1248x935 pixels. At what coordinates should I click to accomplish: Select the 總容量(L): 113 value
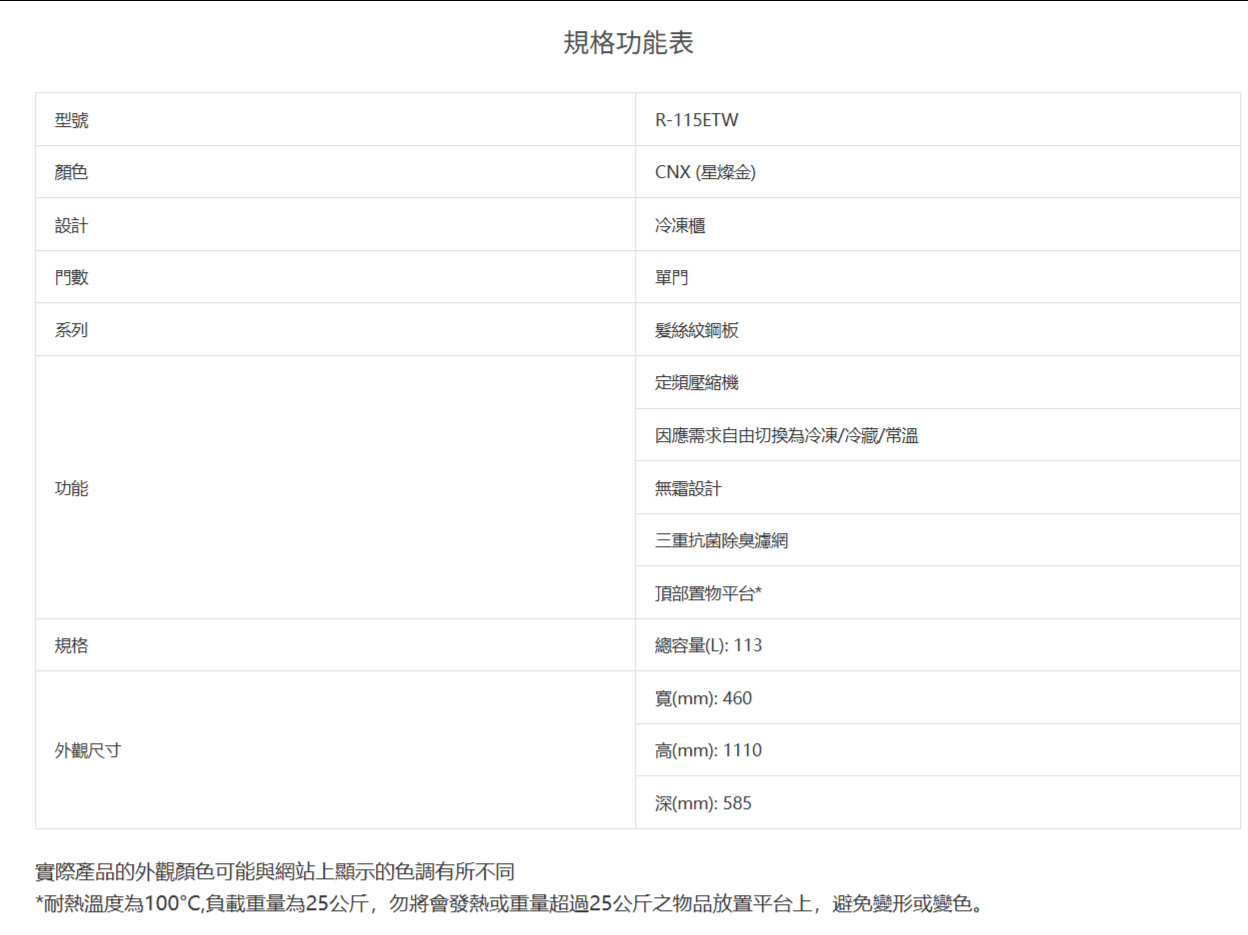coord(708,645)
